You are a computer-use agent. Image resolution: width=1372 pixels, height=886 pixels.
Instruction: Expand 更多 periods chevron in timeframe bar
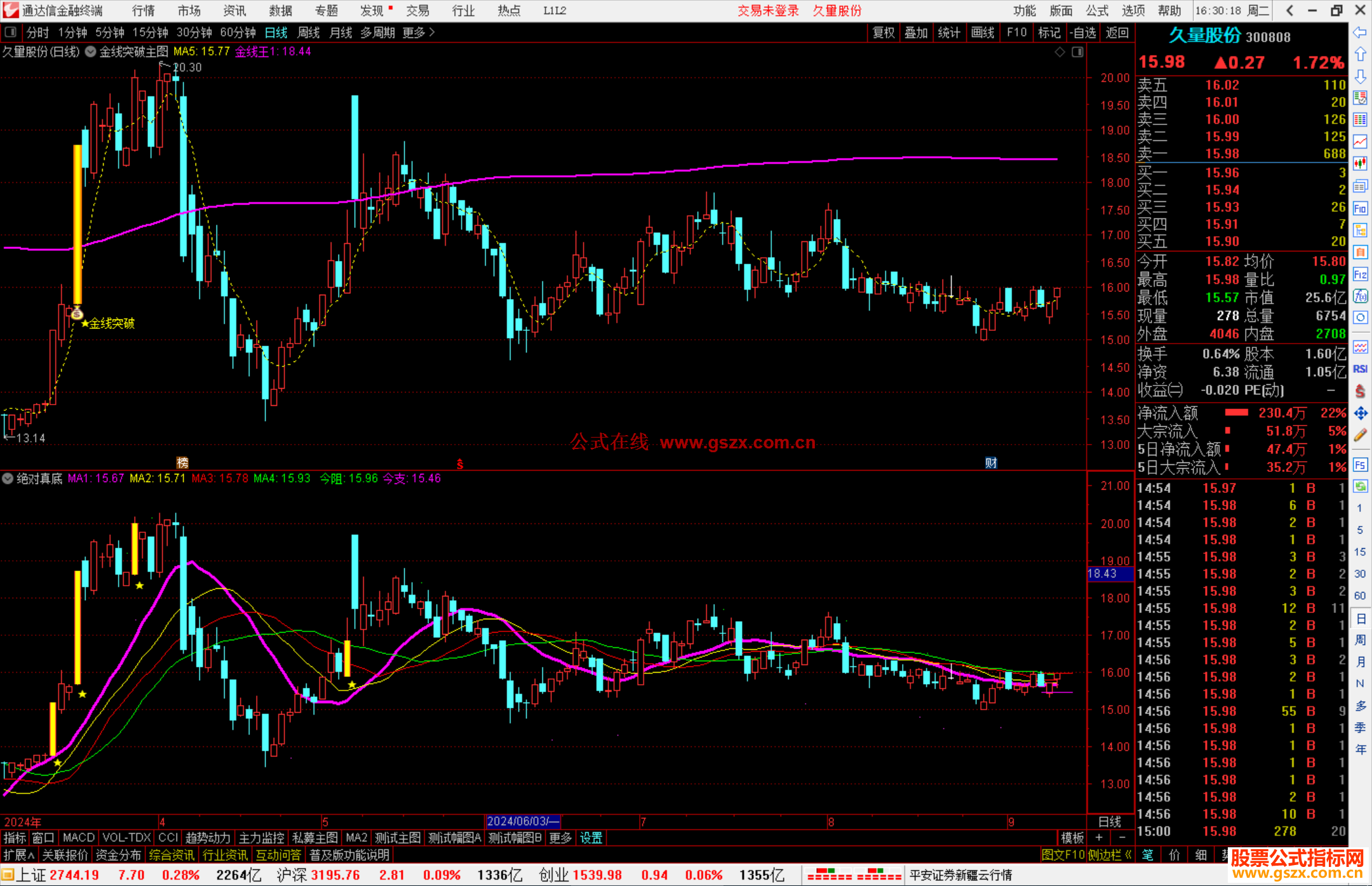pos(432,32)
